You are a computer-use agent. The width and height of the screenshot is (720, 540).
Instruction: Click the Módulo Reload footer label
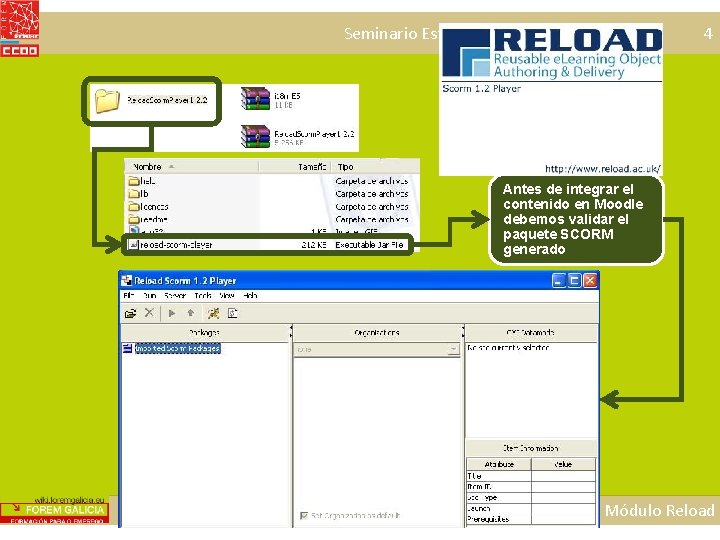659,510
